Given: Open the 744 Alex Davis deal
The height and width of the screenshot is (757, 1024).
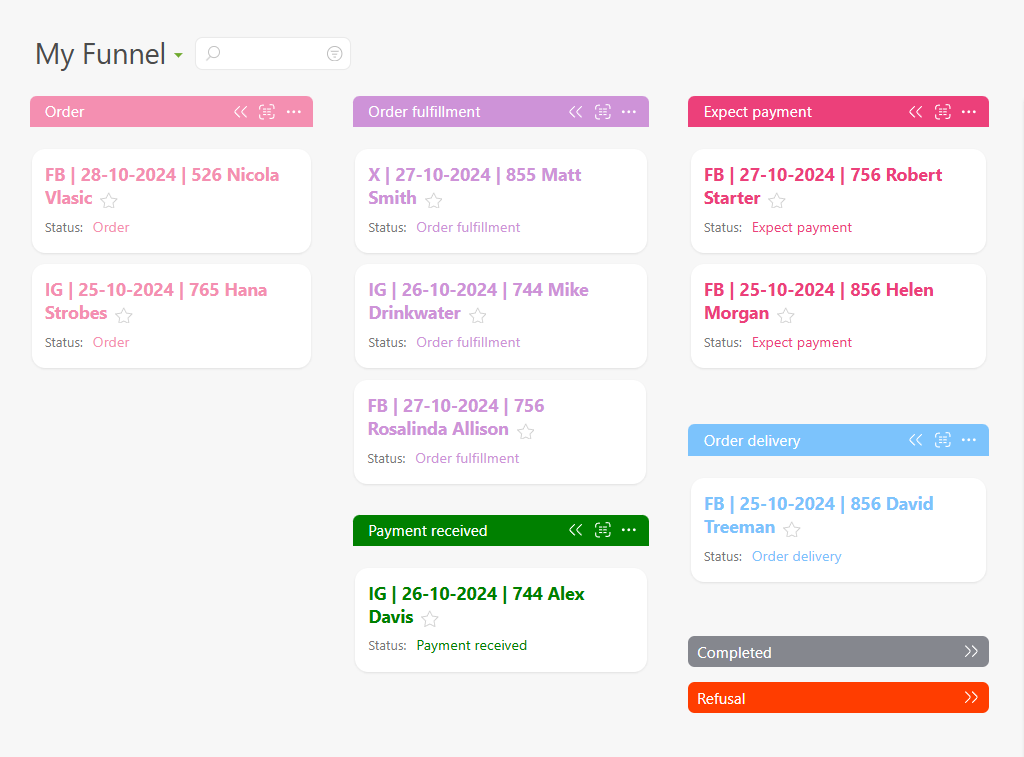Looking at the screenshot, I should pyautogui.click(x=476, y=605).
